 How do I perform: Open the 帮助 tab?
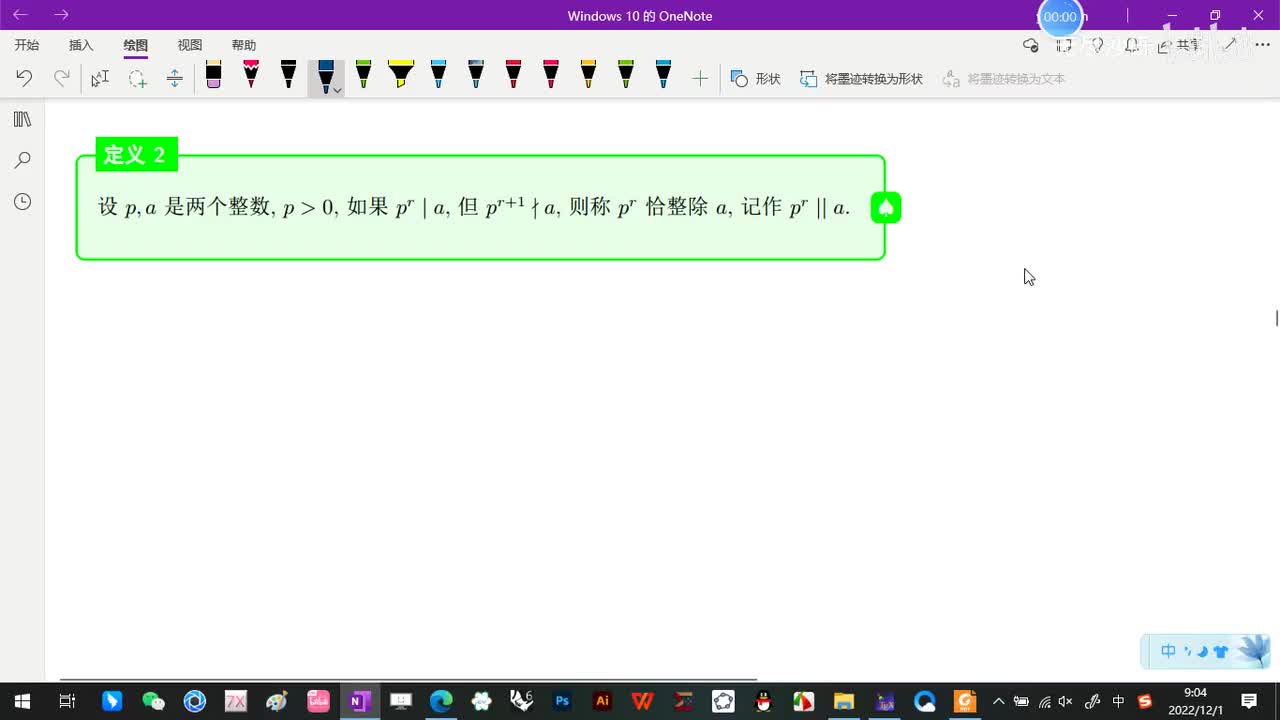[243, 45]
